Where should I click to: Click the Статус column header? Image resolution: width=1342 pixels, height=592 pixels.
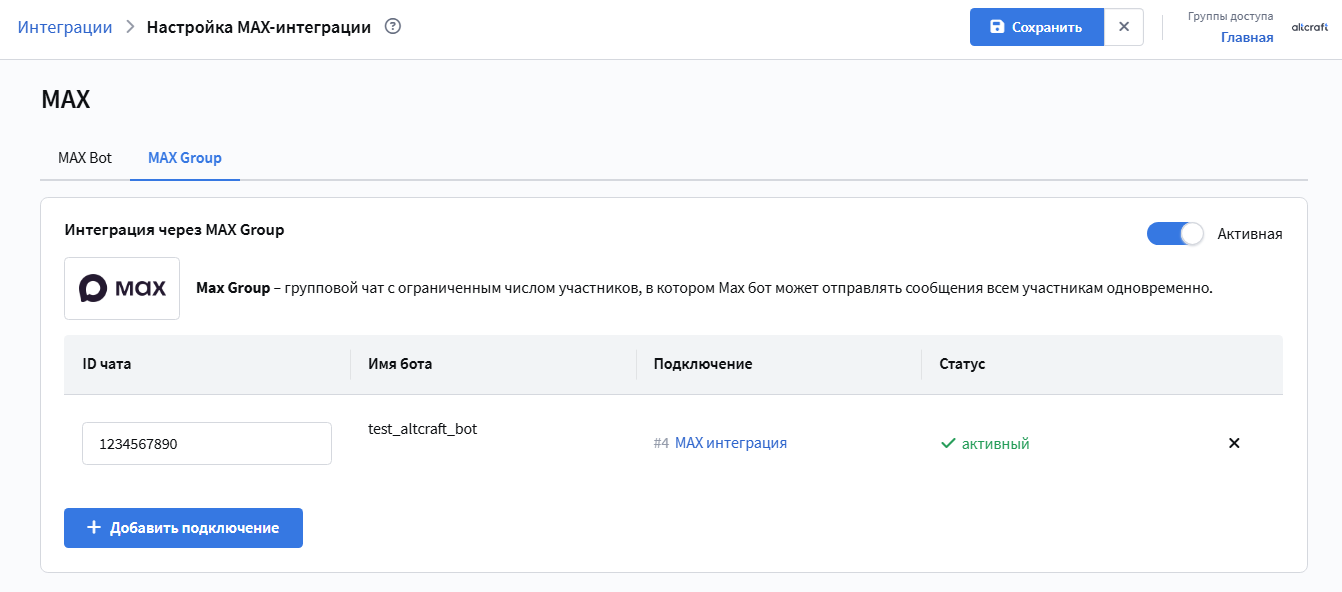[x=962, y=364]
